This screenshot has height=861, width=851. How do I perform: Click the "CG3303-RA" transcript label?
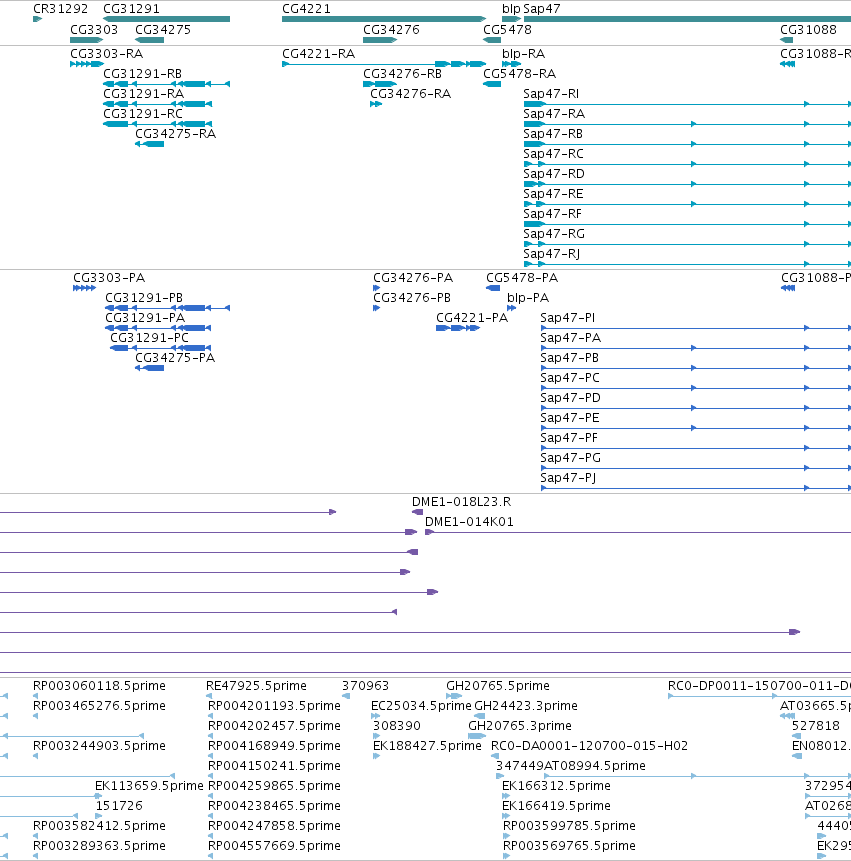click(x=107, y=54)
